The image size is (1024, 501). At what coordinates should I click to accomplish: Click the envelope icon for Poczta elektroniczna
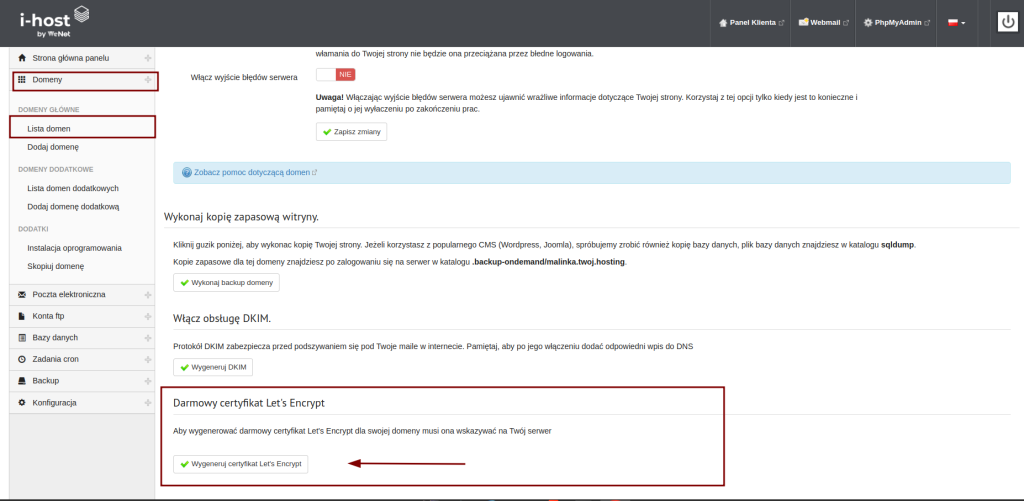click(22, 295)
